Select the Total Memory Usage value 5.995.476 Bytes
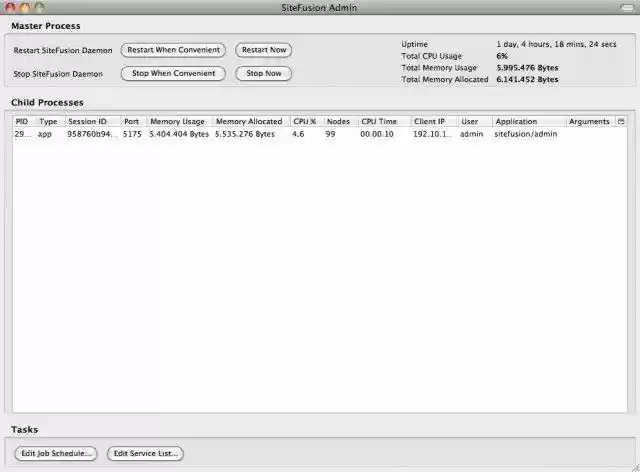The height and width of the screenshot is (472, 640). pos(527,68)
